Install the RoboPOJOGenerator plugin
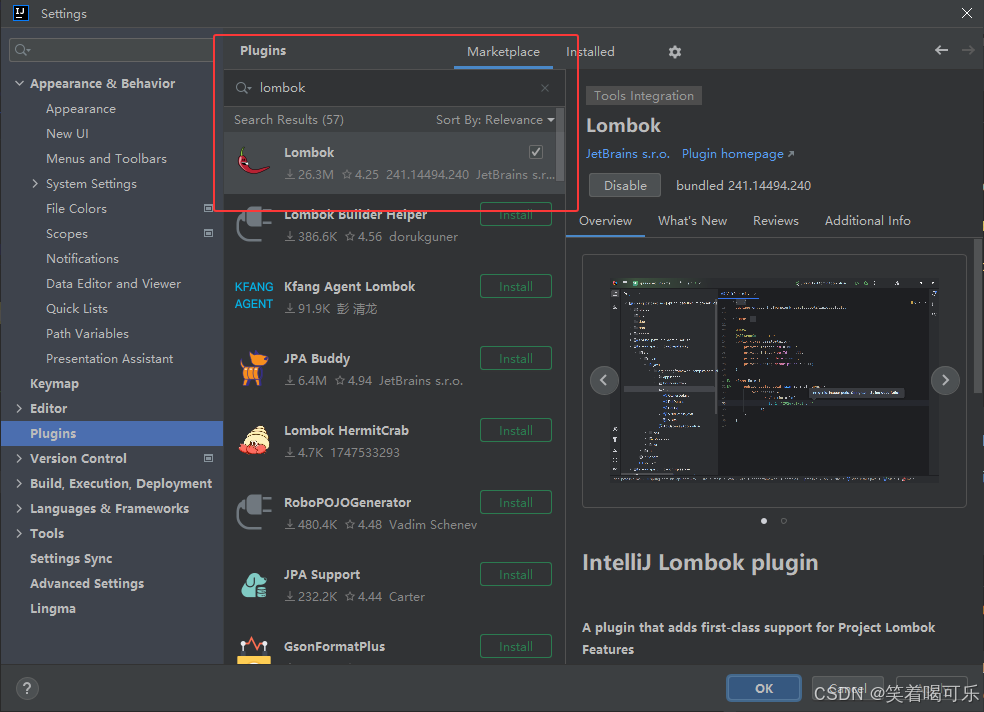Image resolution: width=984 pixels, height=712 pixels. coord(516,503)
